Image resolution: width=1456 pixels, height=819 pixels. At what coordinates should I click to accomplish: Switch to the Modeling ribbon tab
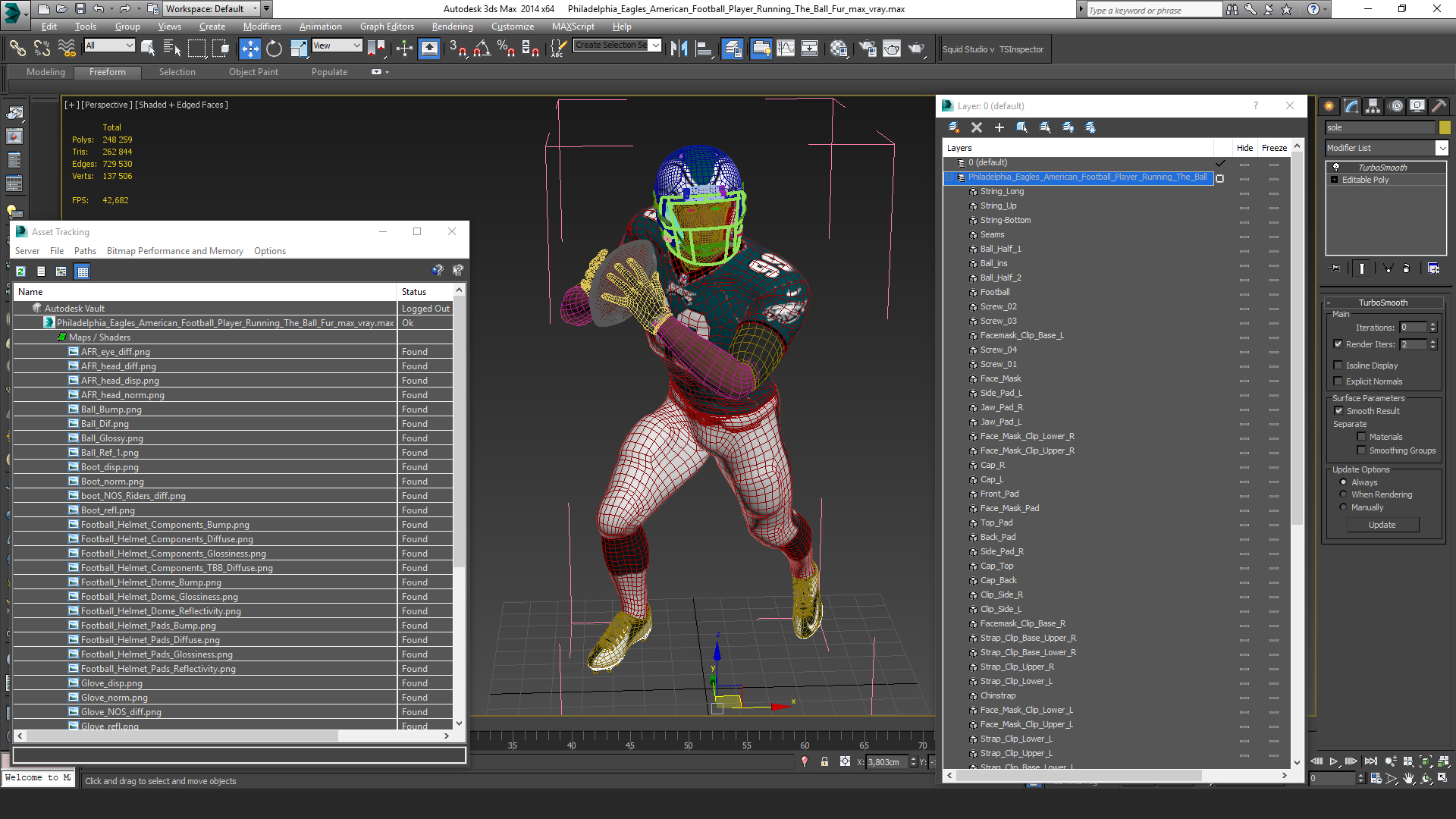pyautogui.click(x=45, y=72)
